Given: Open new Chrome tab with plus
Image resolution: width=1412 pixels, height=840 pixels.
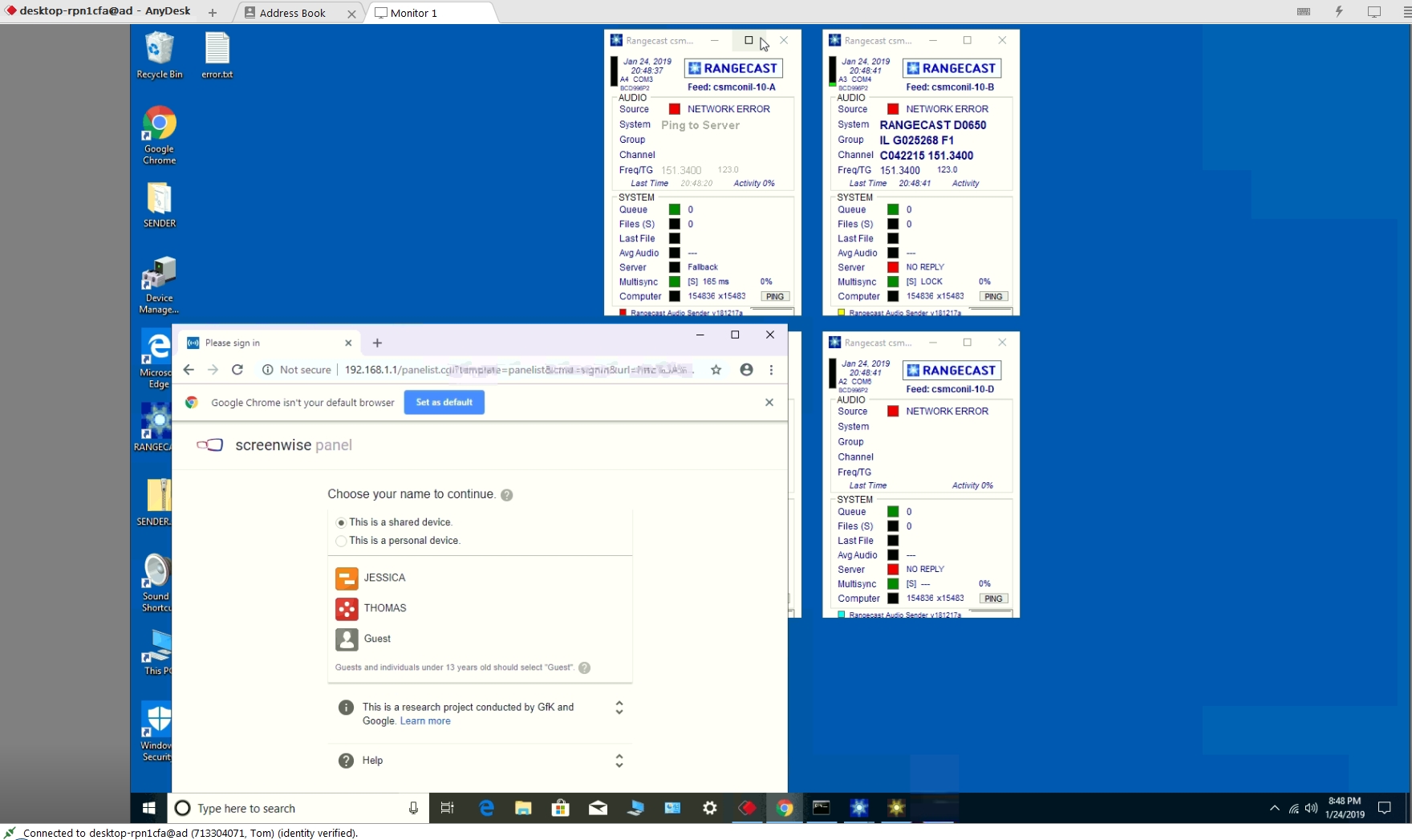Looking at the screenshot, I should point(377,343).
